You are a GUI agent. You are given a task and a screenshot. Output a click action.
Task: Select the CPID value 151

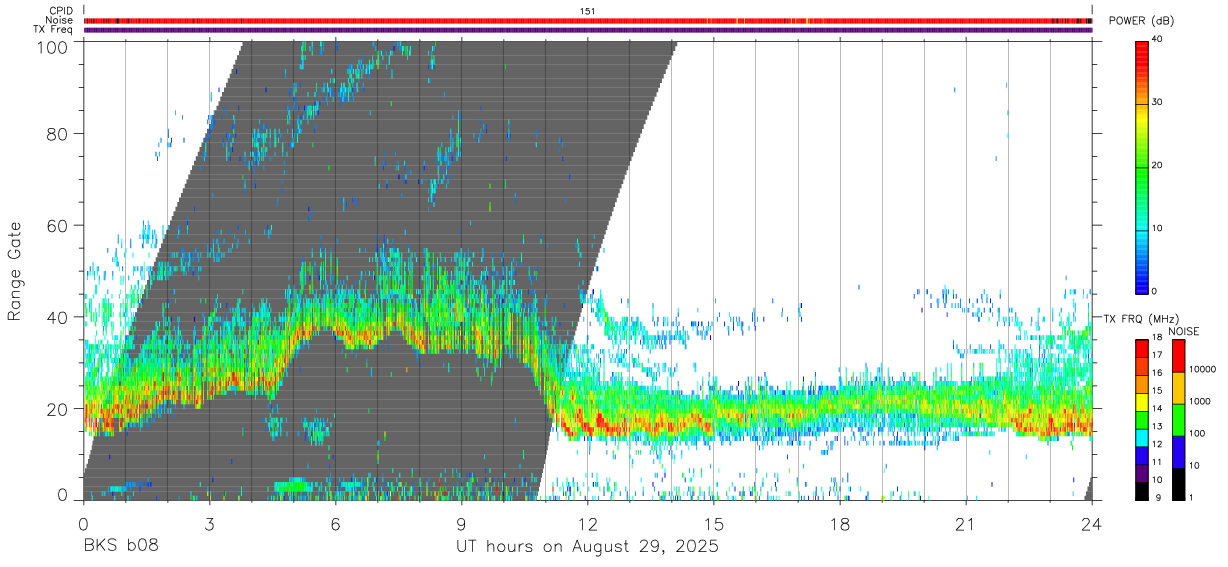[x=588, y=11]
